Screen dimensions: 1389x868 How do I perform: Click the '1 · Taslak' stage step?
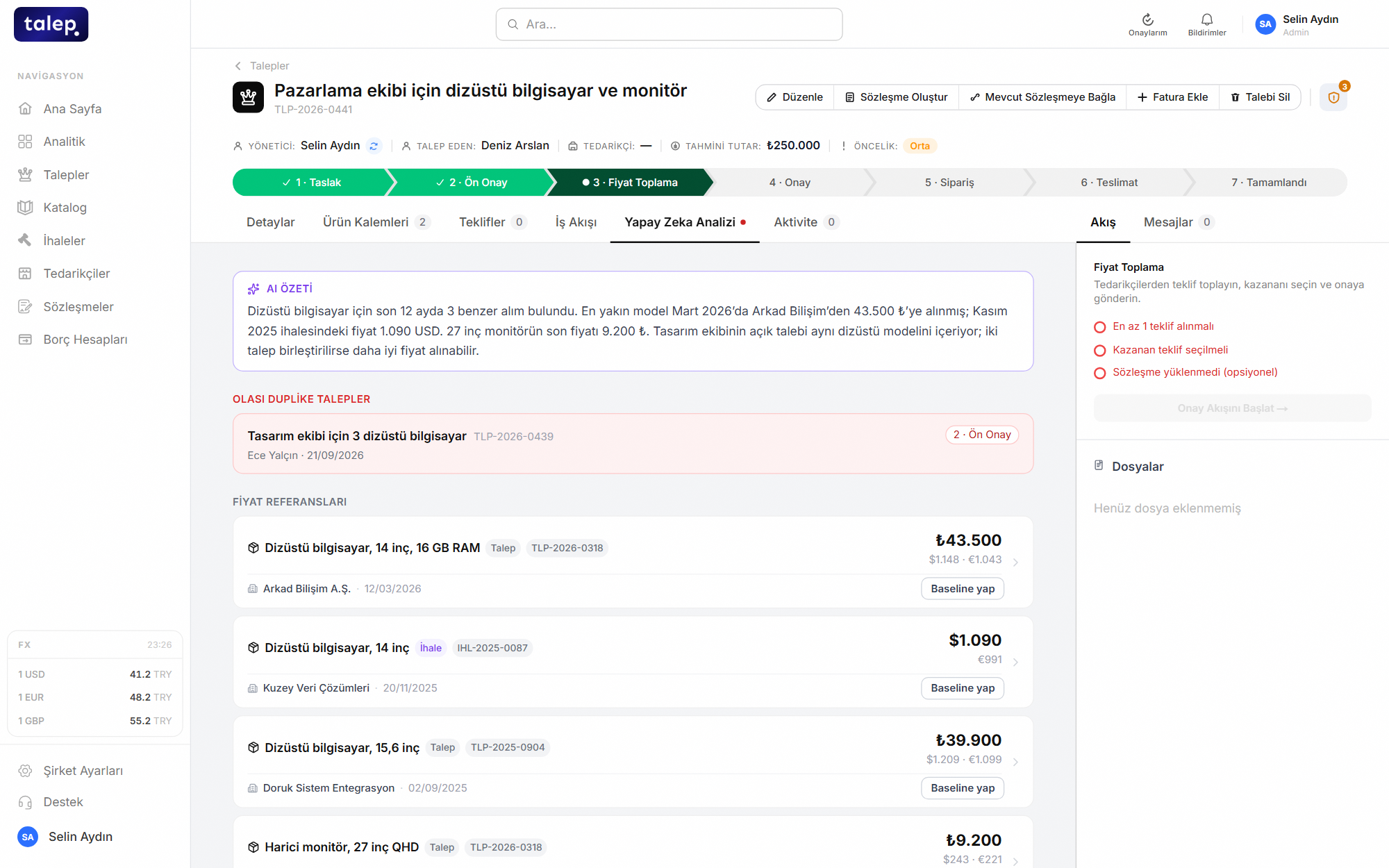[311, 183]
